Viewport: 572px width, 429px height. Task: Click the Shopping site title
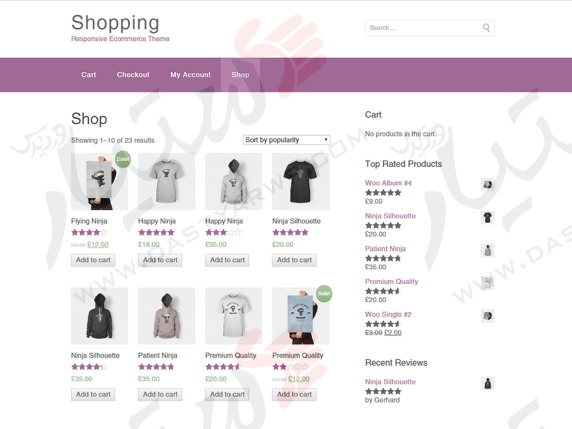[115, 23]
